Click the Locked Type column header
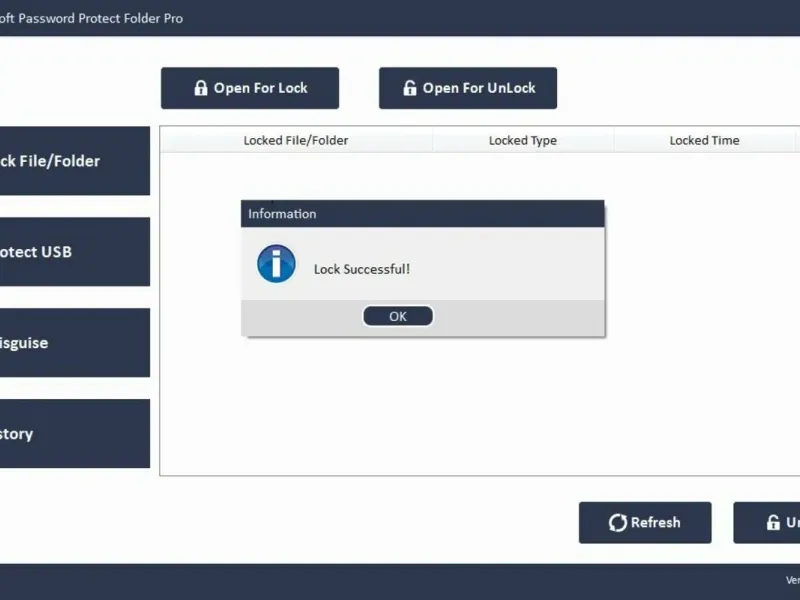 pyautogui.click(x=523, y=140)
